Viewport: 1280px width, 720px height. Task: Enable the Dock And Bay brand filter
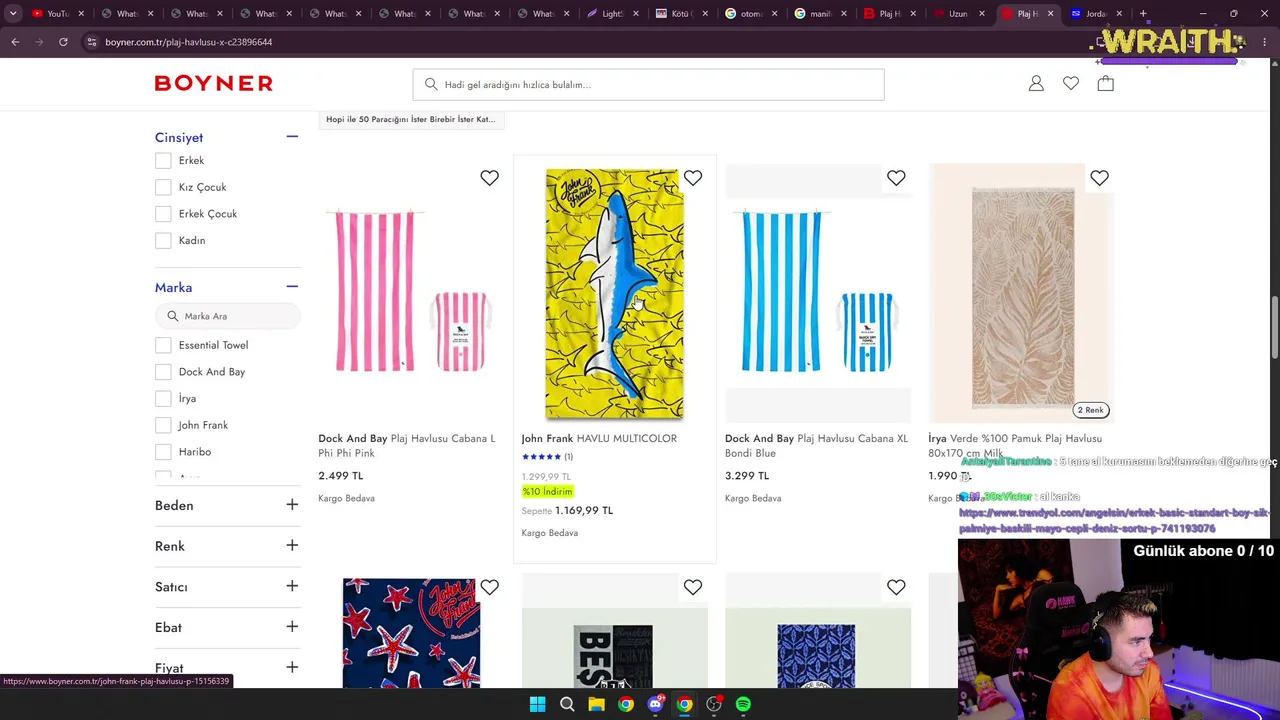pyautogui.click(x=163, y=372)
